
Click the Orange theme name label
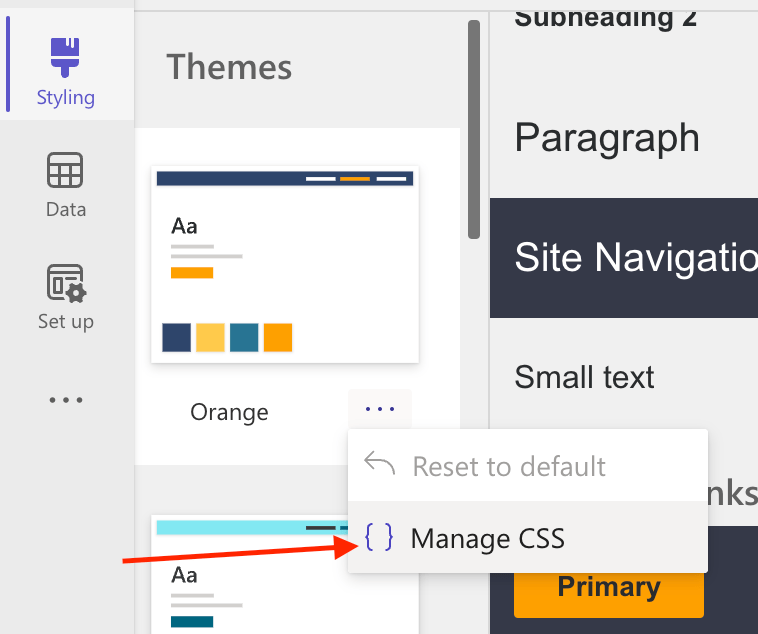coord(229,412)
